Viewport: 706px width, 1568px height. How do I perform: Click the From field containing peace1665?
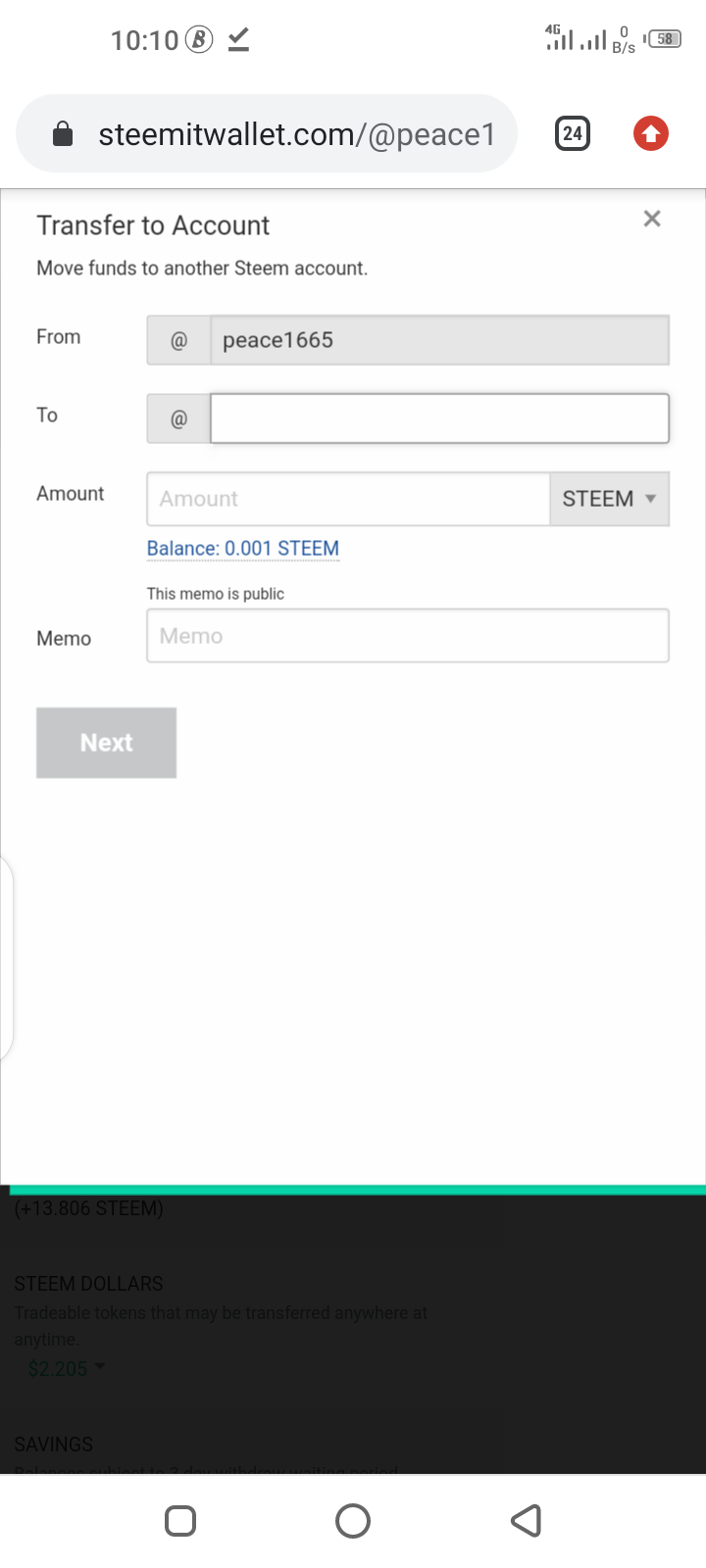click(x=439, y=340)
